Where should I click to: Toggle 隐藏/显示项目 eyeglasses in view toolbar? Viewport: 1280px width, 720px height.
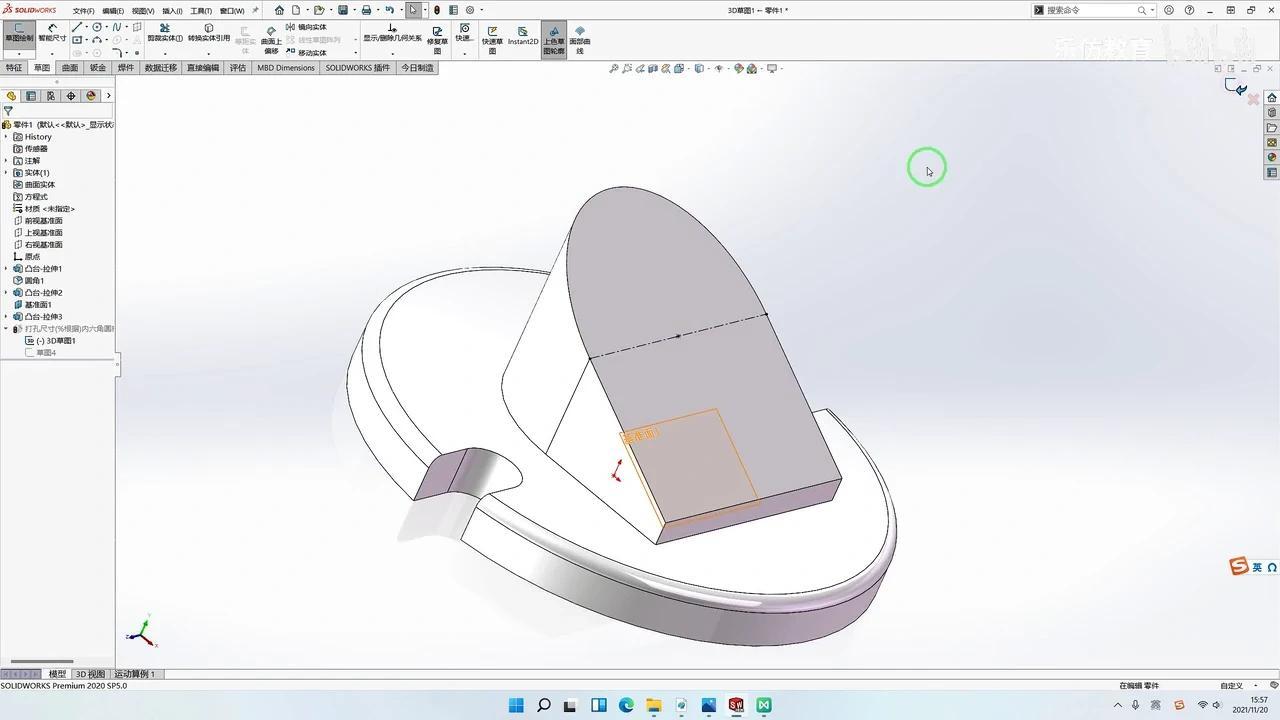click(x=719, y=68)
